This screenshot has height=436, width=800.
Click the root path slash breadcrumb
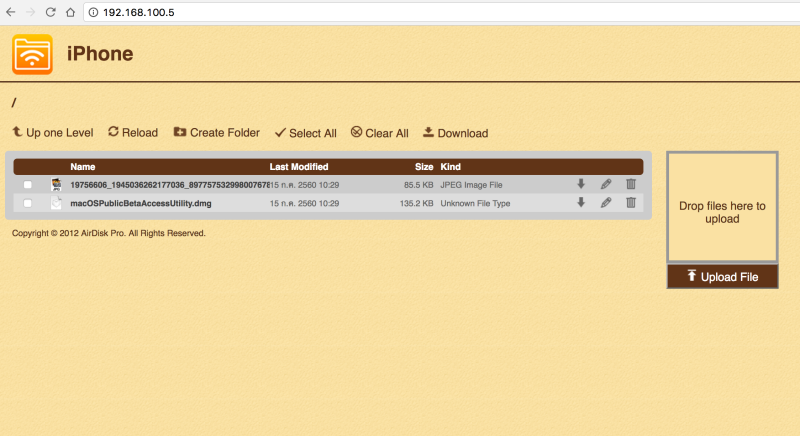click(14, 103)
